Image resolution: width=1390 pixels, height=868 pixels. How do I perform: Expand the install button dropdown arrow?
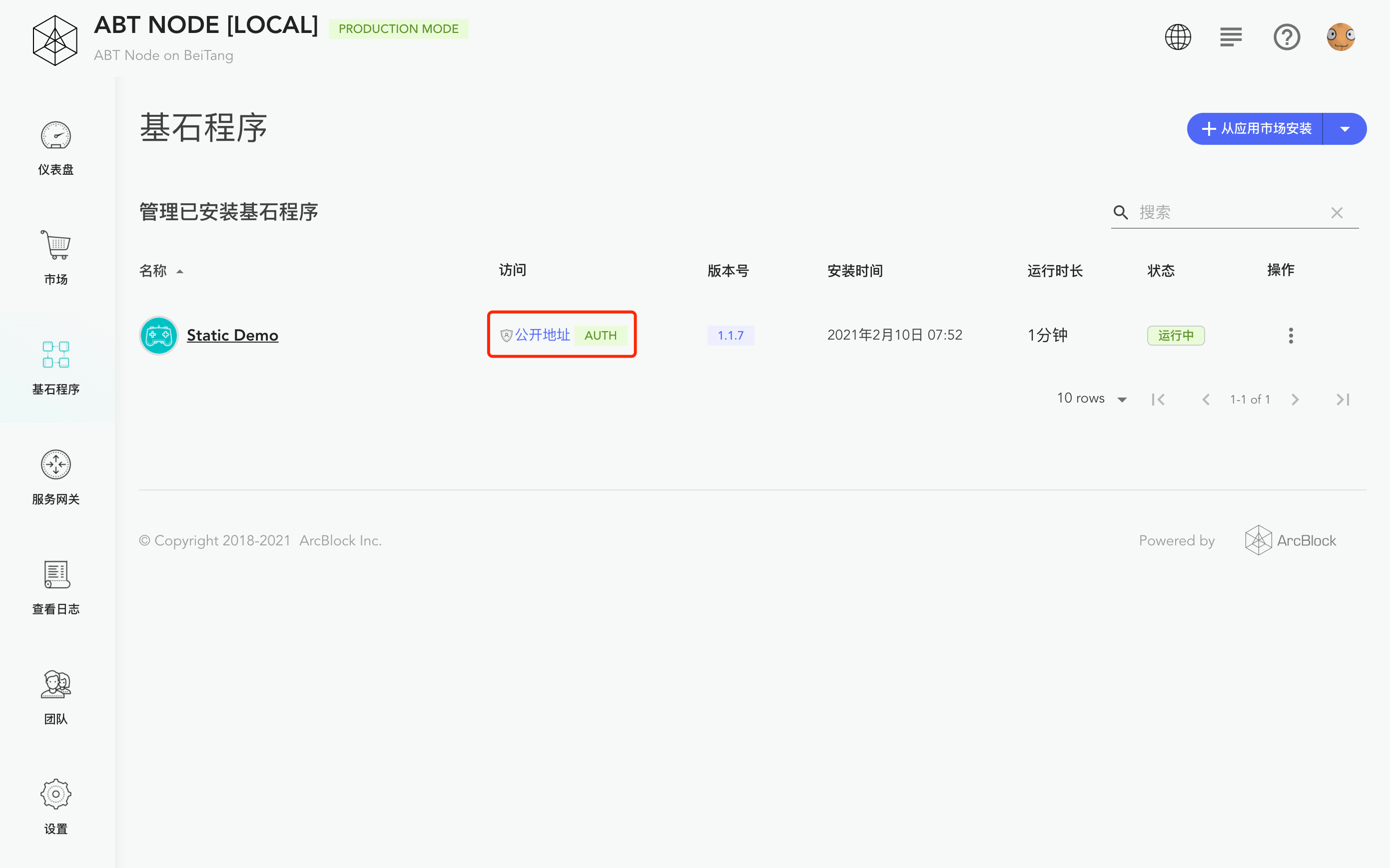pyautogui.click(x=1345, y=129)
